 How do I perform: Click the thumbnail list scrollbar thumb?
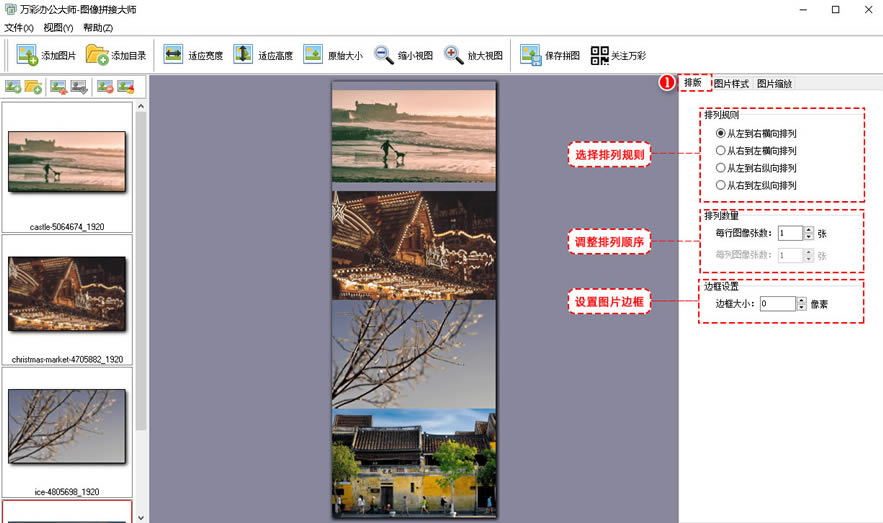pos(141,271)
